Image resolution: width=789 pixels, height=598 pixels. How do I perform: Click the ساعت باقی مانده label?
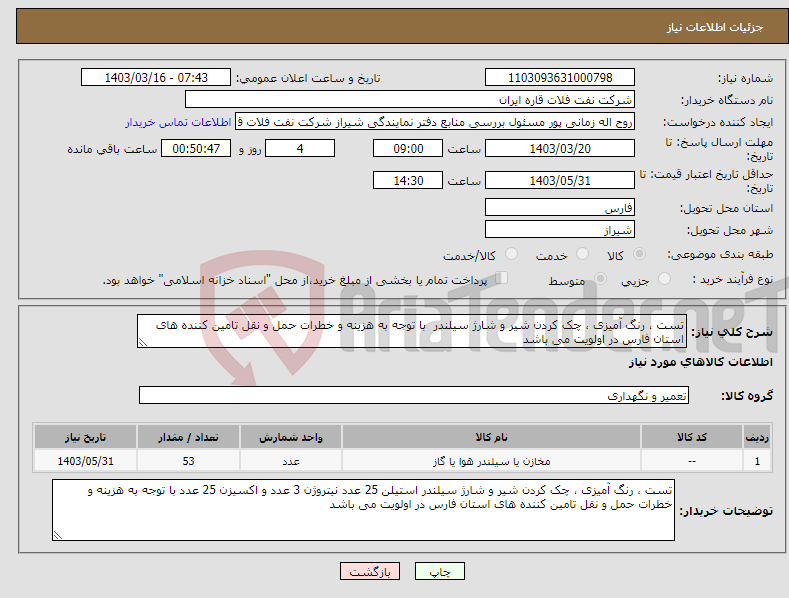[112, 149]
